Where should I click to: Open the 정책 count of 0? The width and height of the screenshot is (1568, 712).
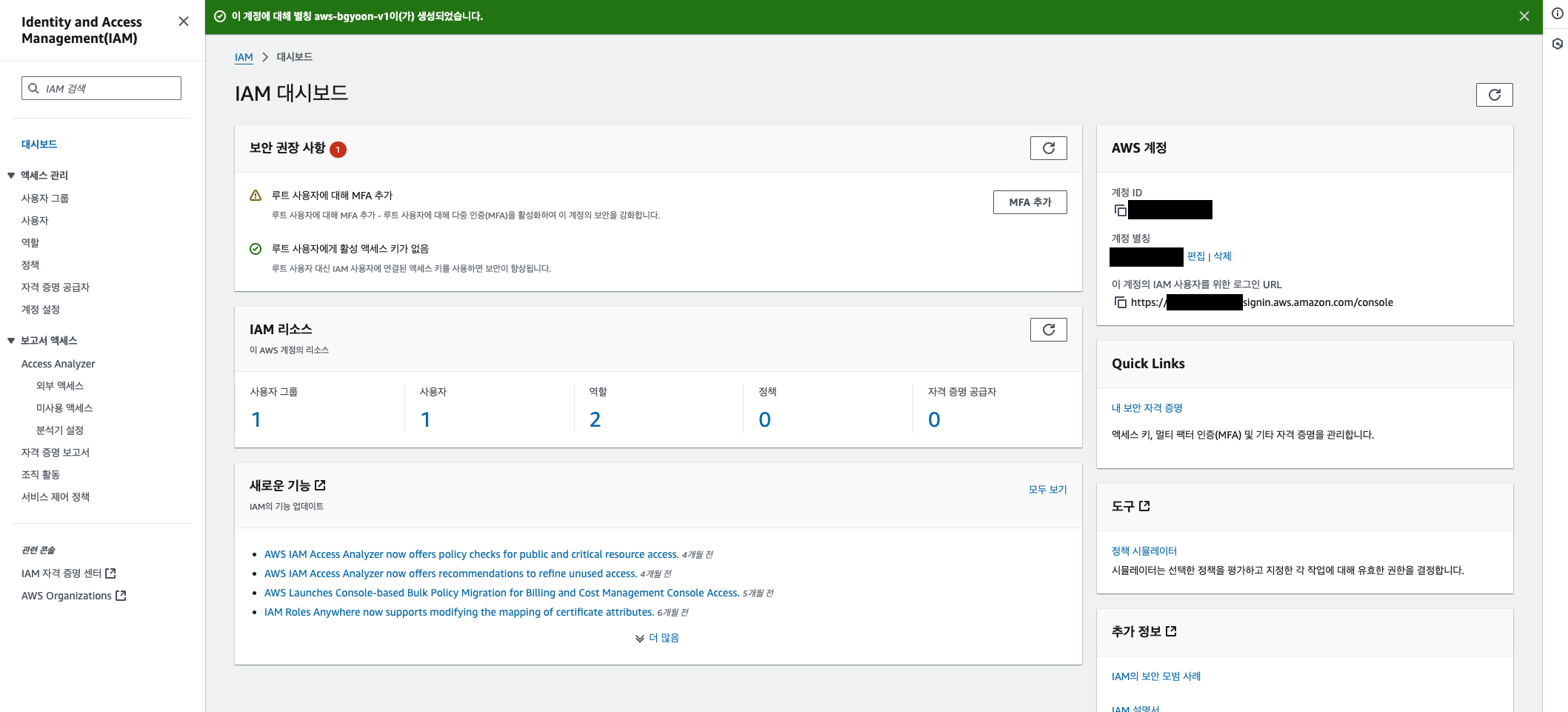pos(765,420)
